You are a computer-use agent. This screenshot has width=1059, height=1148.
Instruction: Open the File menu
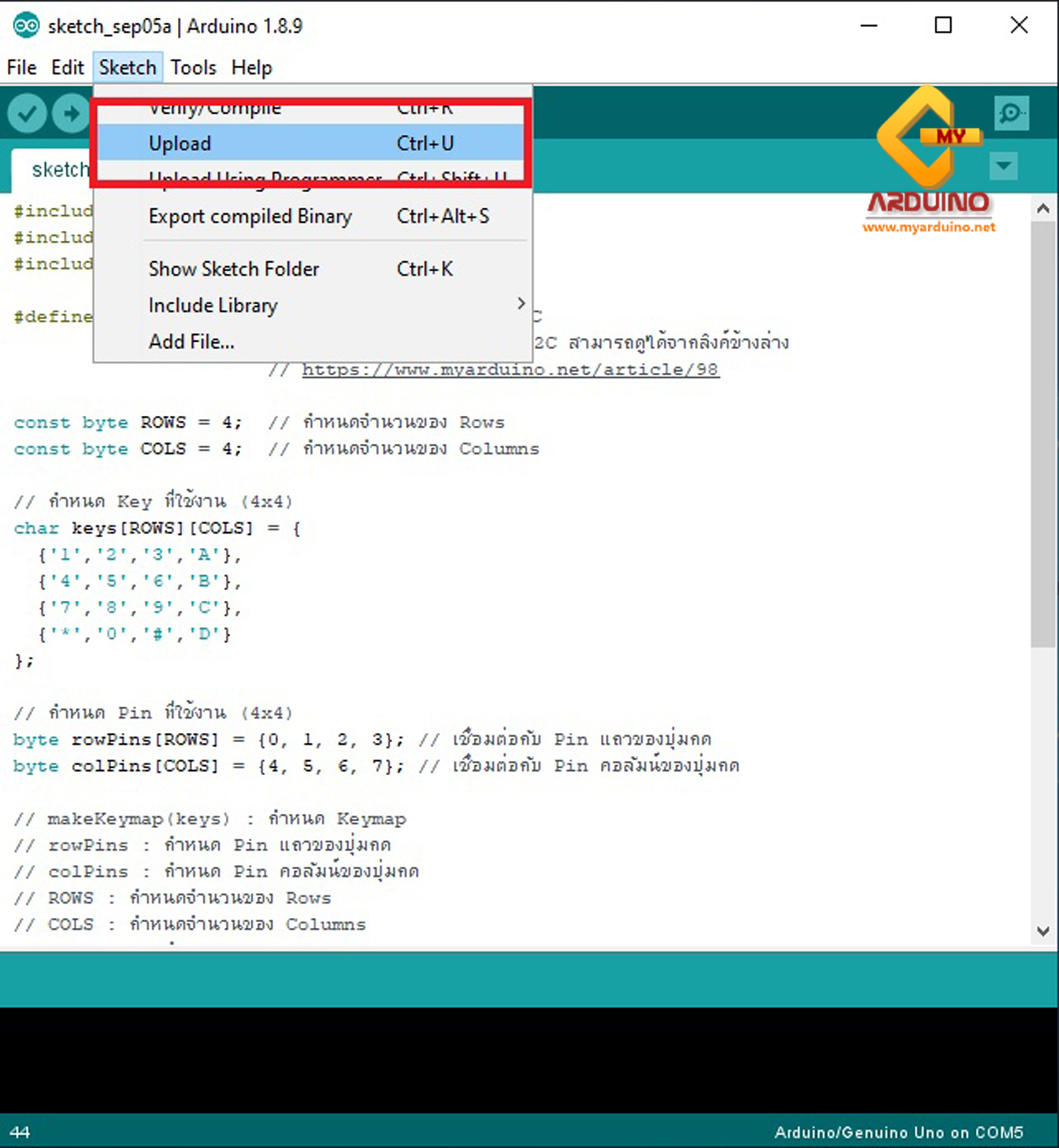pos(21,68)
